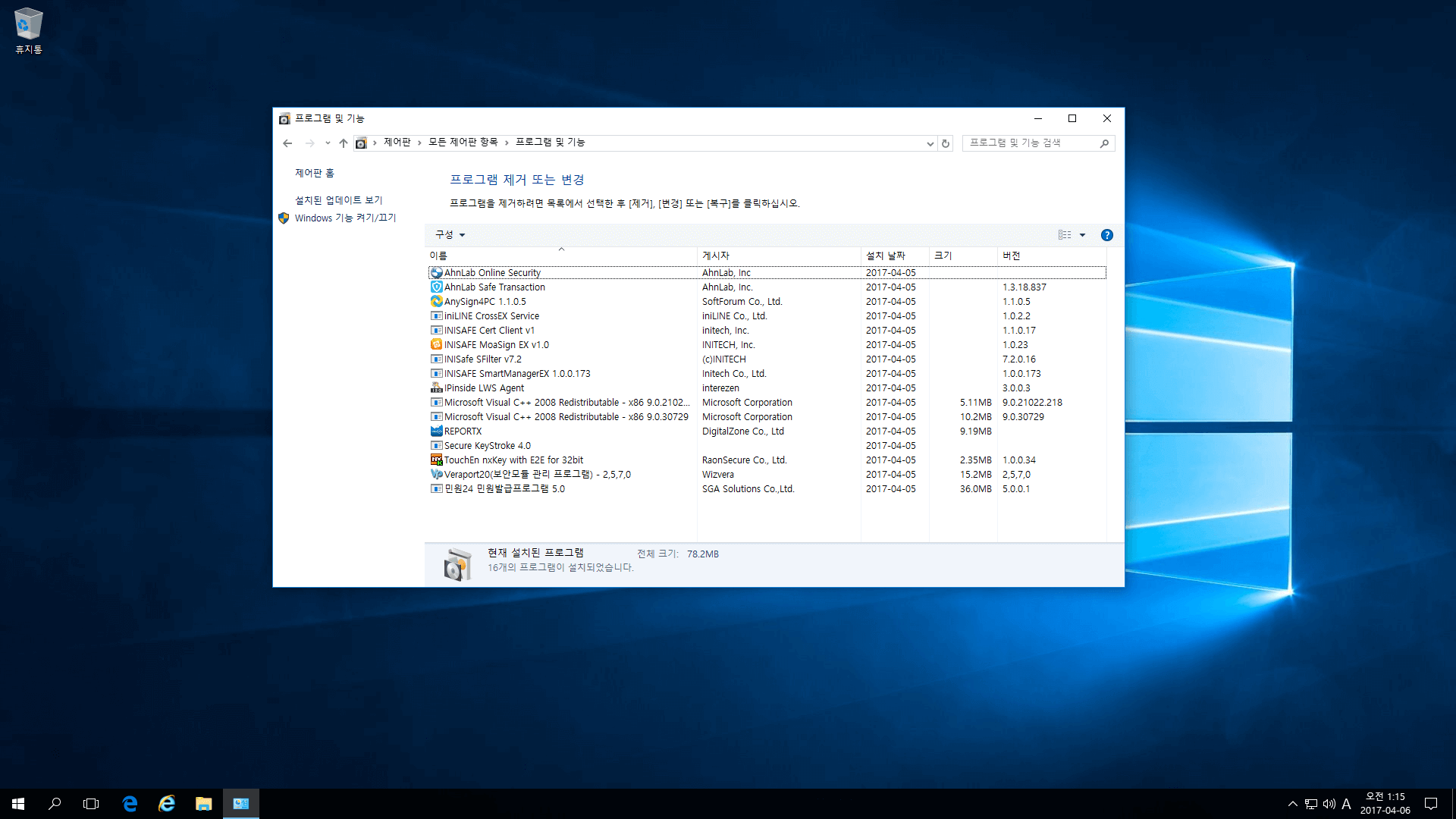Expand the address bar history dropdown
The width and height of the screenshot is (1456, 819).
pyautogui.click(x=930, y=143)
